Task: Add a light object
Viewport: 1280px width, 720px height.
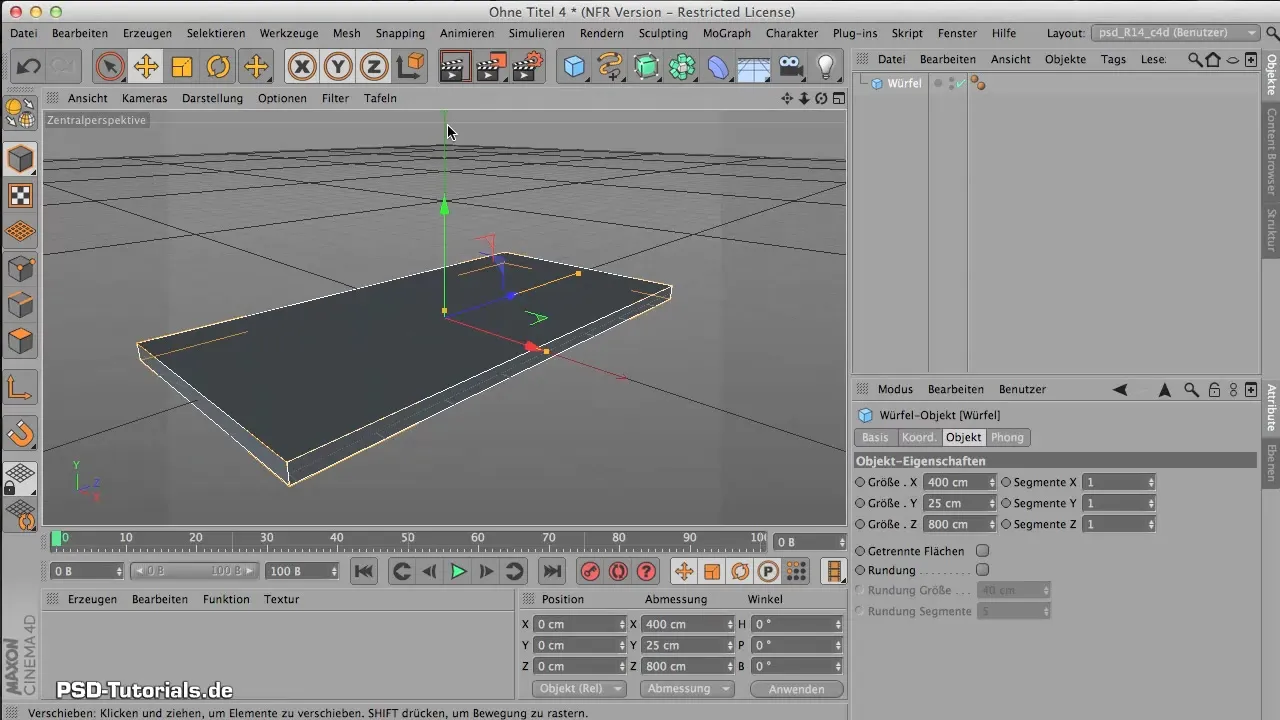Action: click(x=826, y=67)
